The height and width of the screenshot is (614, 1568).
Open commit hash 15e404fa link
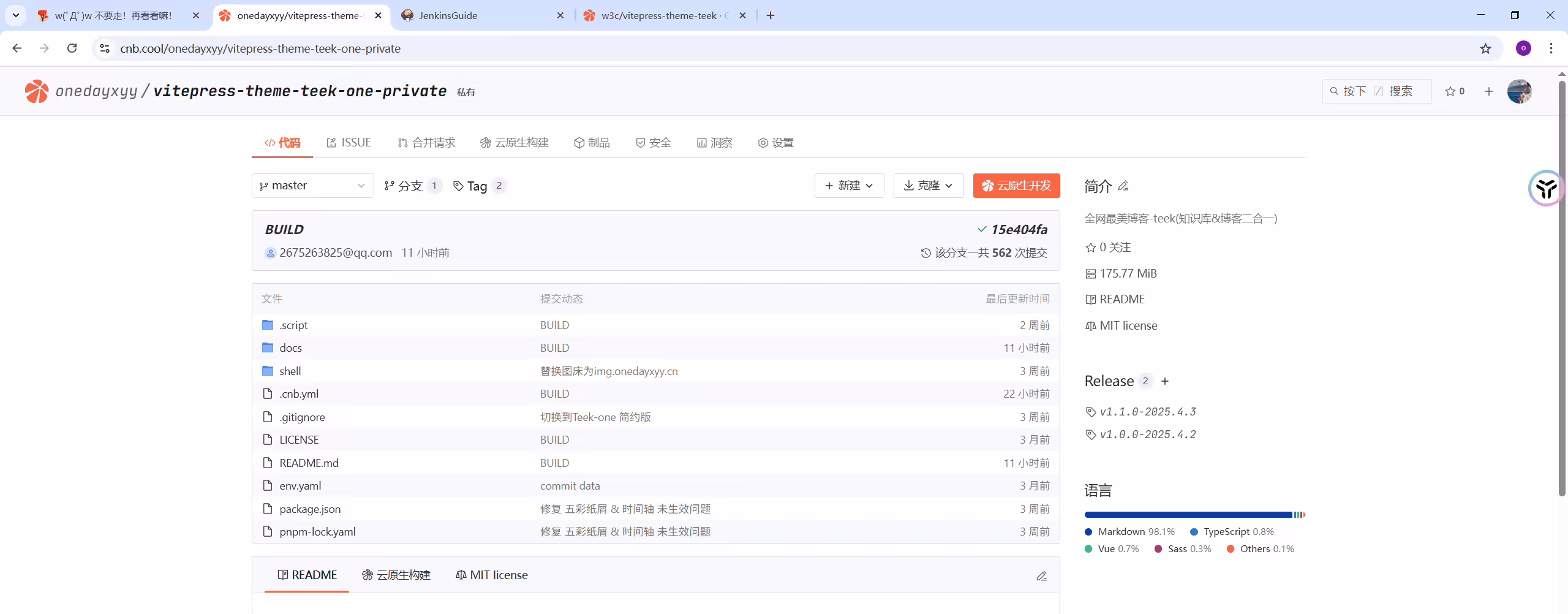click(x=1019, y=230)
